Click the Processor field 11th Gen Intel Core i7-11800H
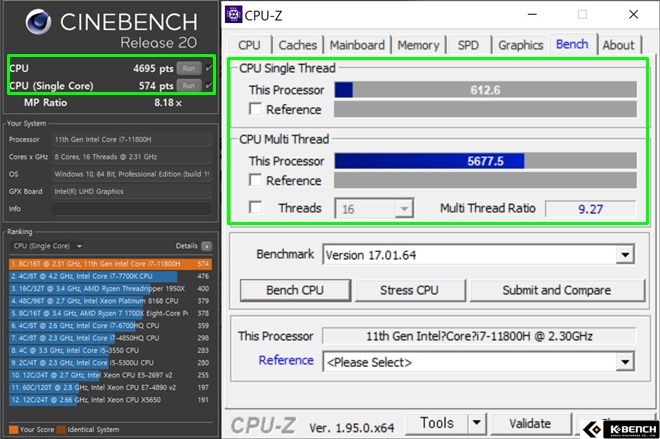The width and height of the screenshot is (660, 439). 131,139
